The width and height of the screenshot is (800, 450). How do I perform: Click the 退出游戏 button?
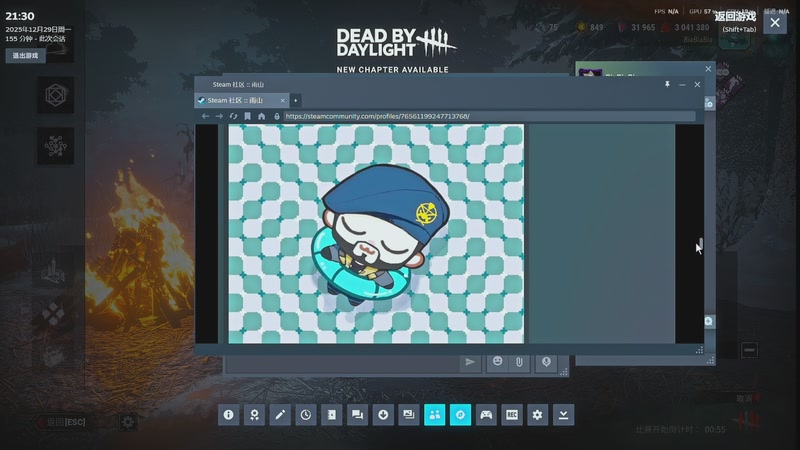click(x=26, y=56)
